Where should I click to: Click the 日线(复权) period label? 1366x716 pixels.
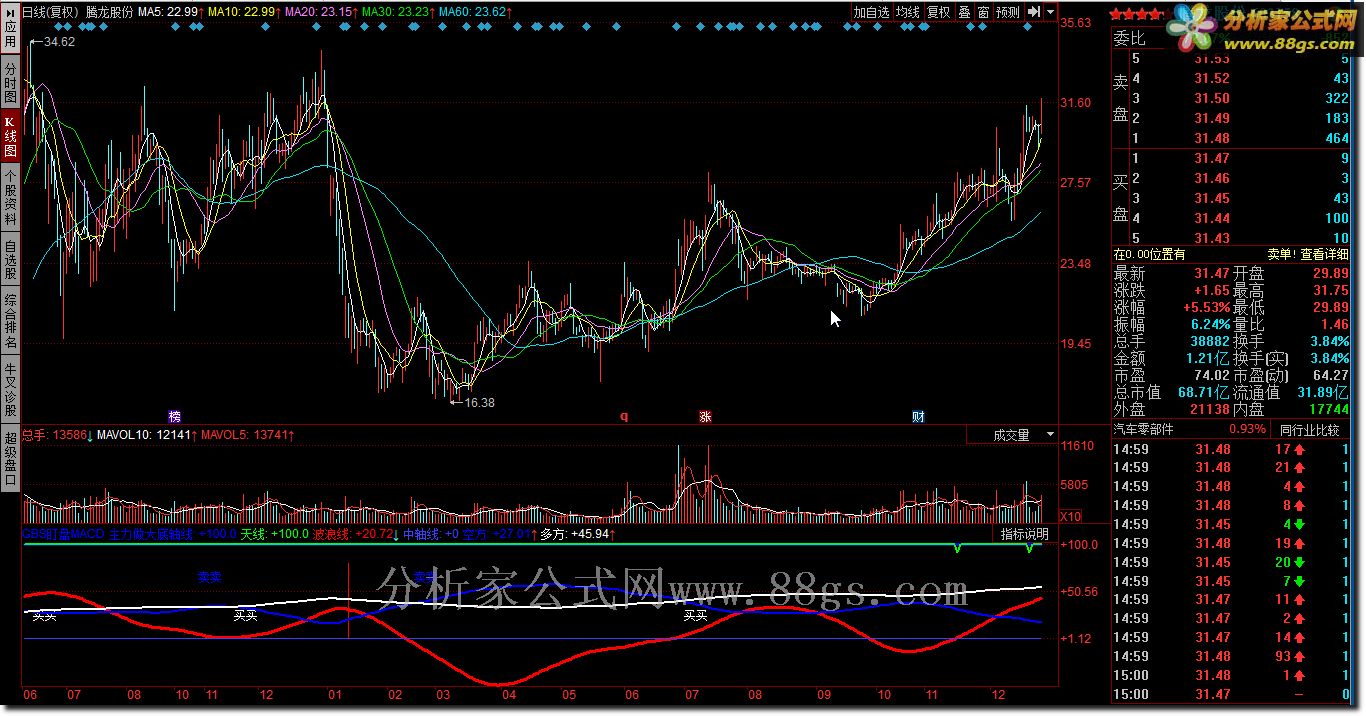click(x=50, y=12)
